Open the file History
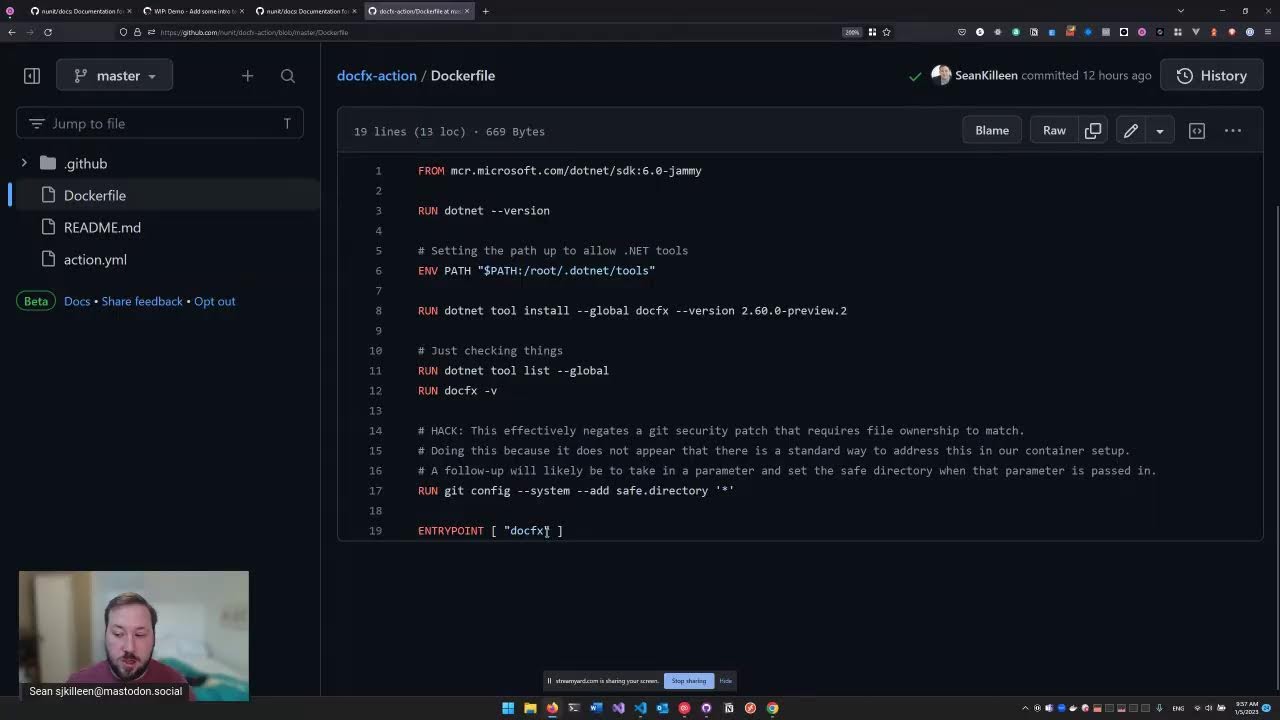 point(1212,76)
